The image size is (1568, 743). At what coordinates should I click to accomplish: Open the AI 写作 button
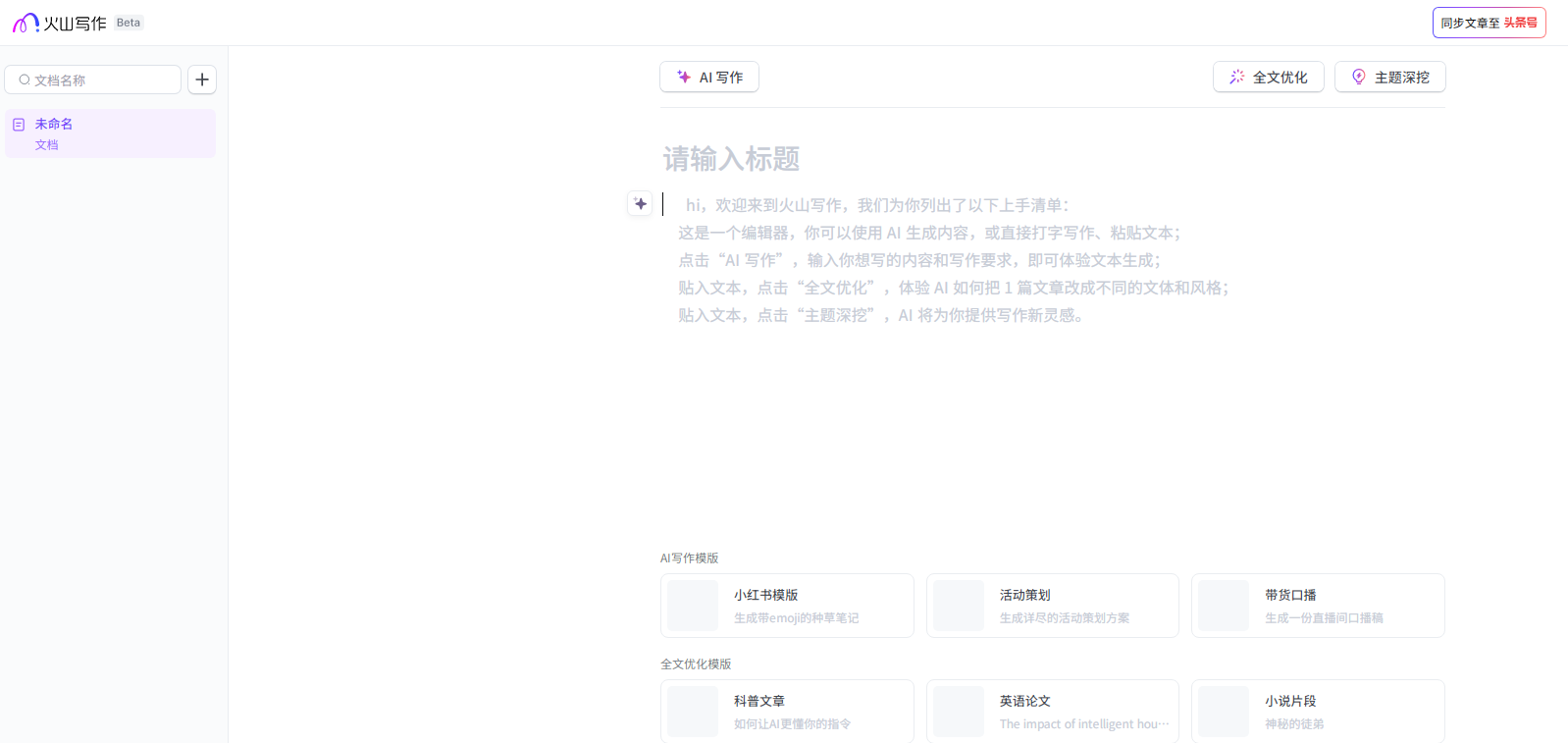(x=708, y=77)
